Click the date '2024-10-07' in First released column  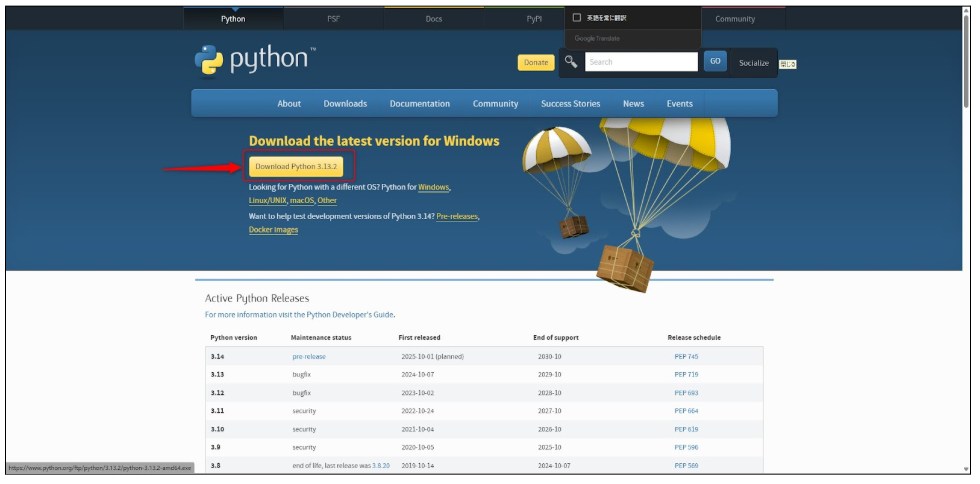419,375
